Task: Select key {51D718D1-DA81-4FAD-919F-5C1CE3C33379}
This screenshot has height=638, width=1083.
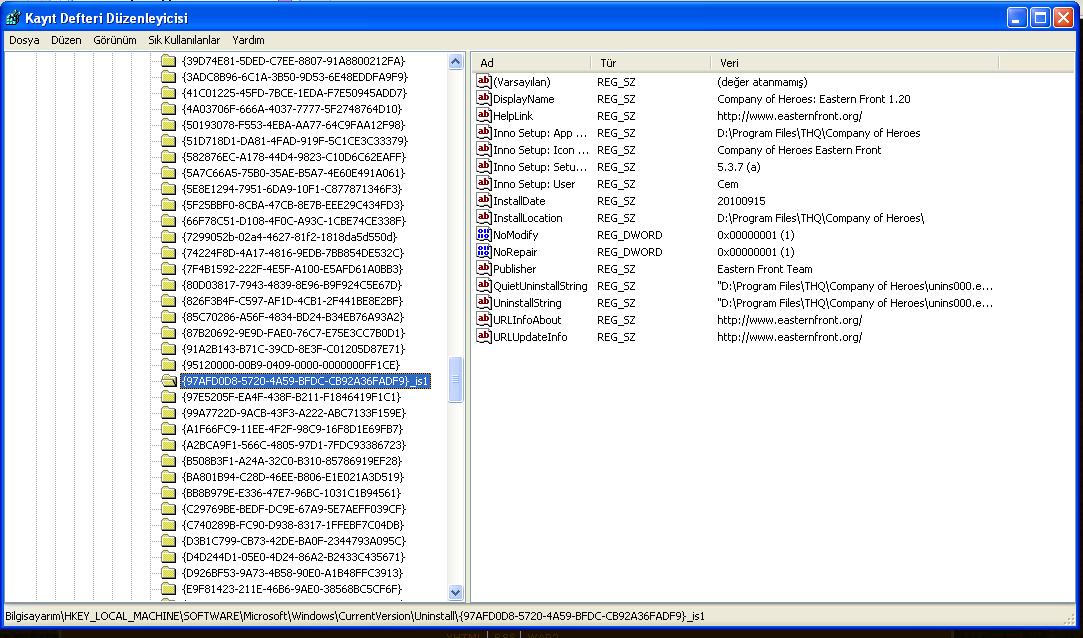Action: (294, 141)
